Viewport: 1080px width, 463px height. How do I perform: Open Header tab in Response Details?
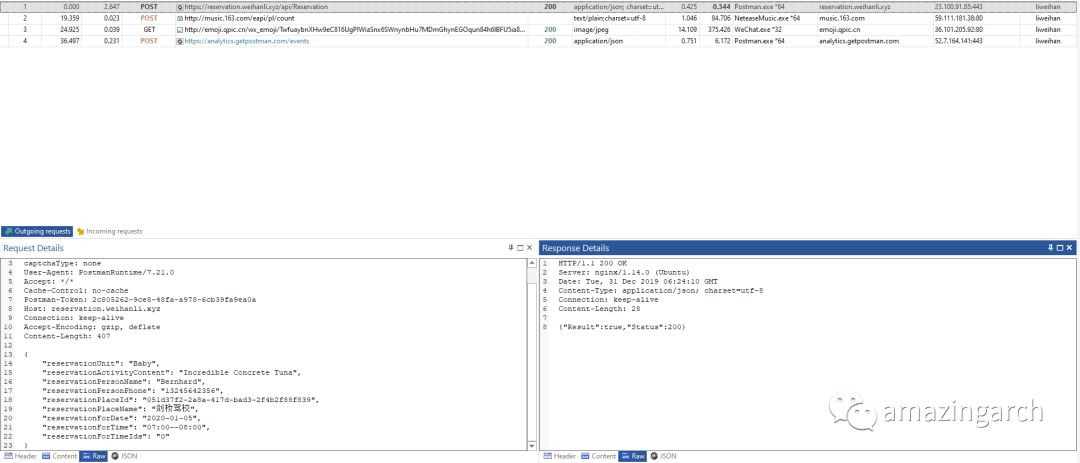pyautogui.click(x=560, y=456)
